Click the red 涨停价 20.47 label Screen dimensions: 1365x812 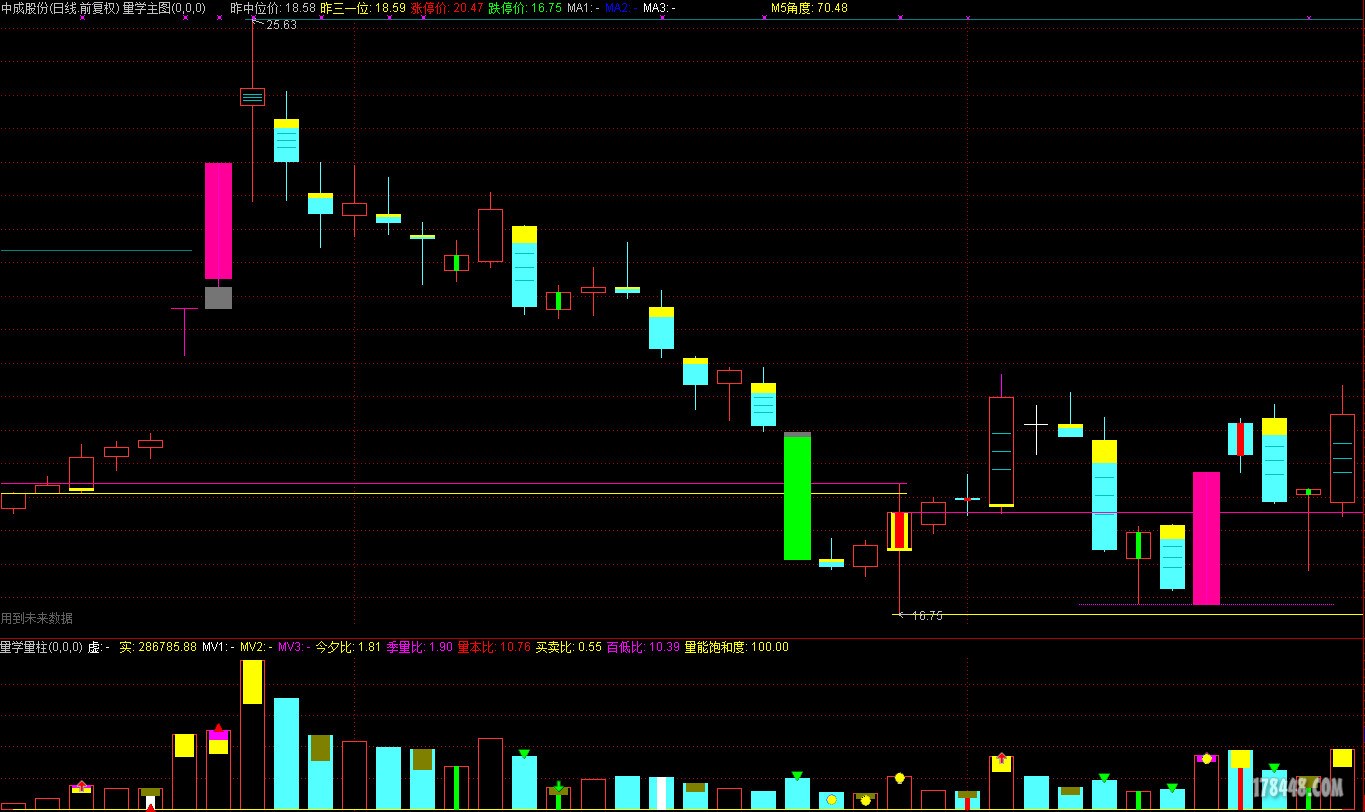[x=447, y=8]
